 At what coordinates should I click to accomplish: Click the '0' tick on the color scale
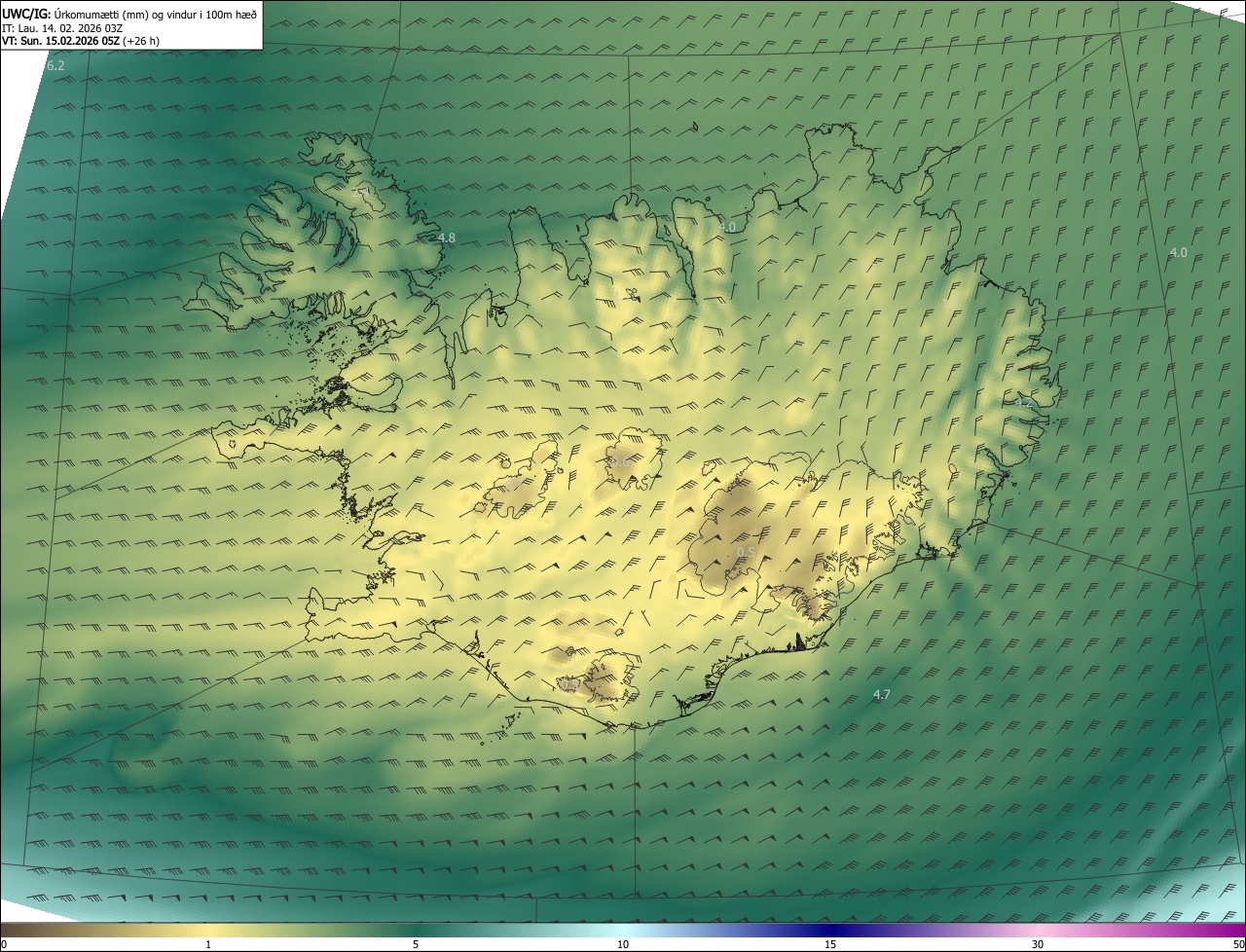tap(4, 944)
